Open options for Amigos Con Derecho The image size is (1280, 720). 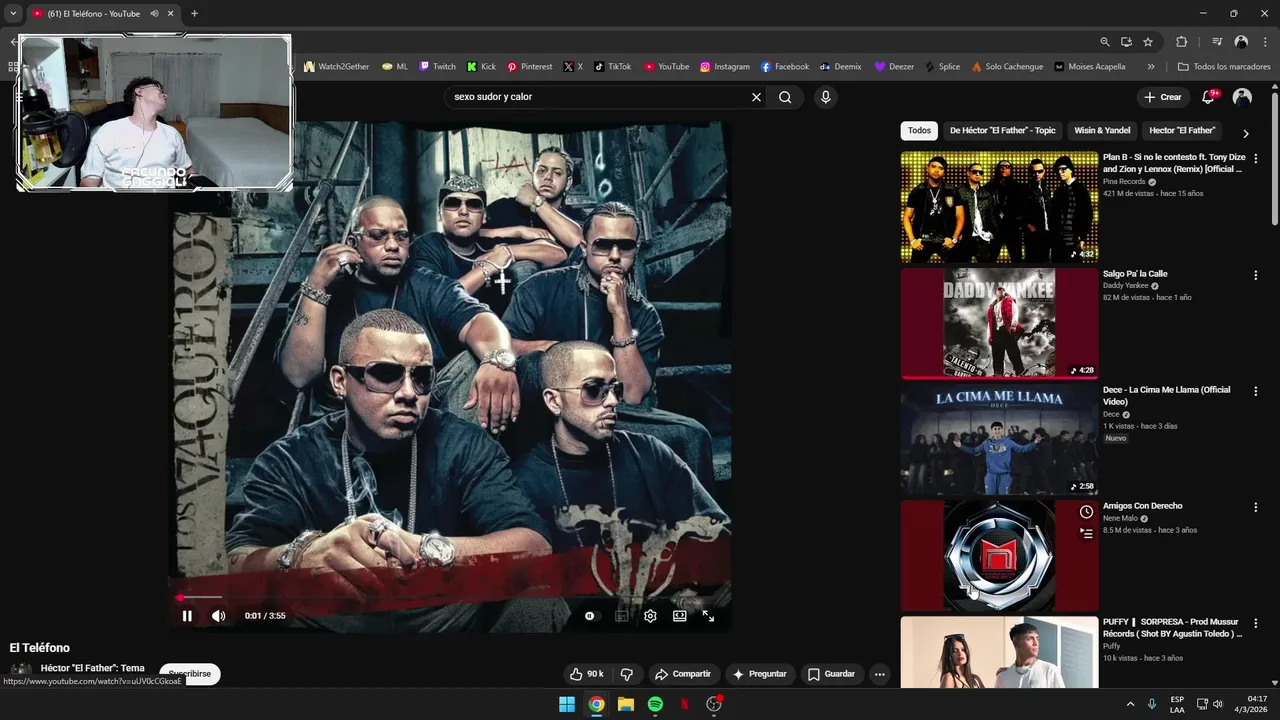click(1256, 507)
